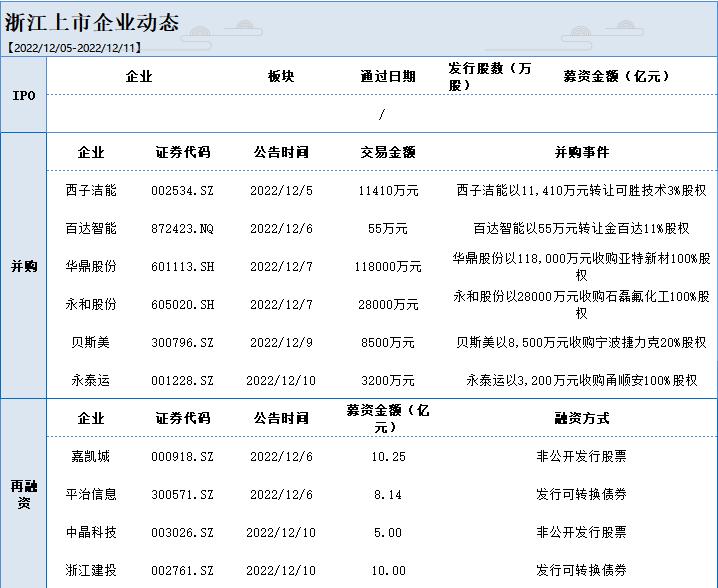
Task: Select security code 300796.SZ
Action: coord(182,343)
